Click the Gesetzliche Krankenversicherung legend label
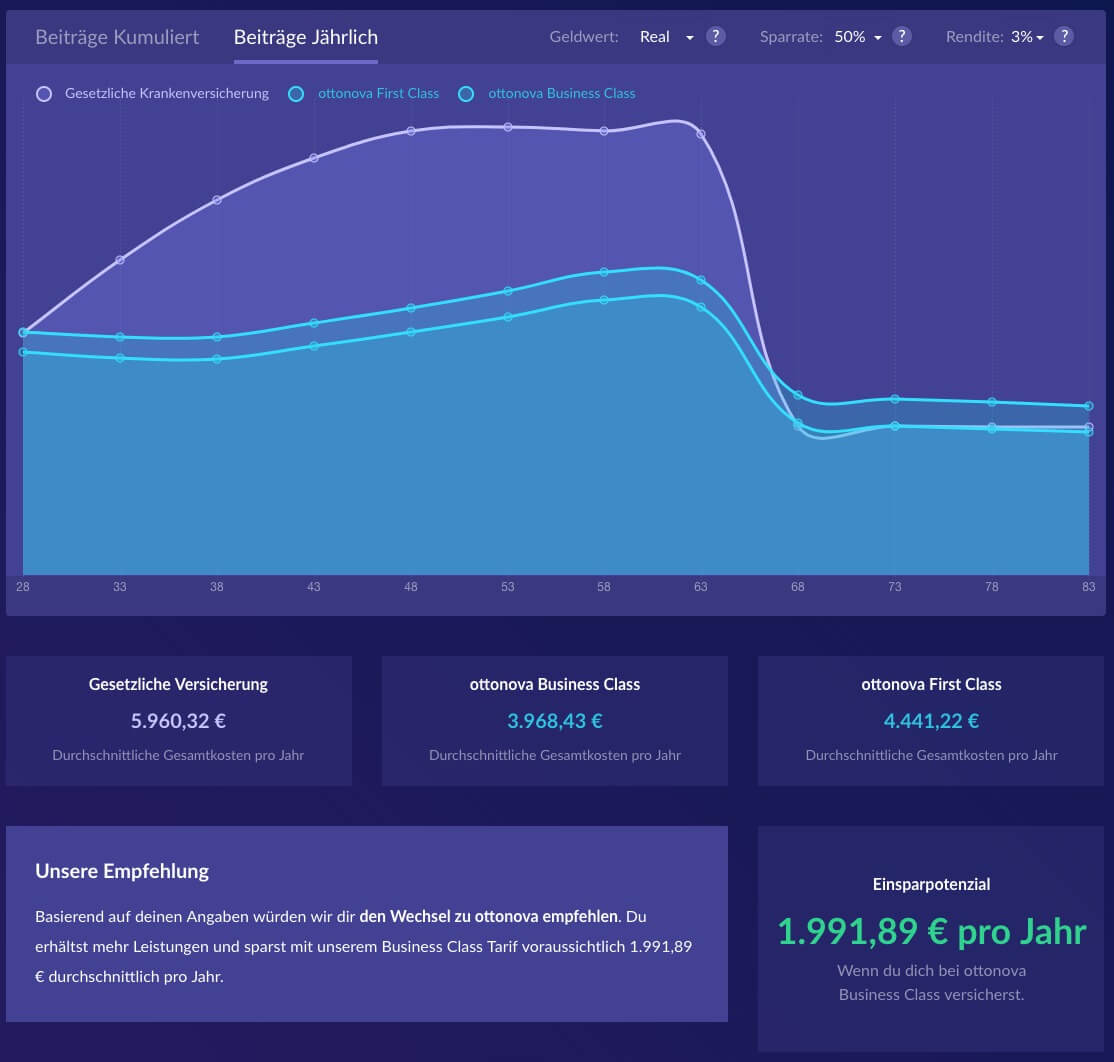Screen dimensions: 1114x1062 click(x=167, y=93)
